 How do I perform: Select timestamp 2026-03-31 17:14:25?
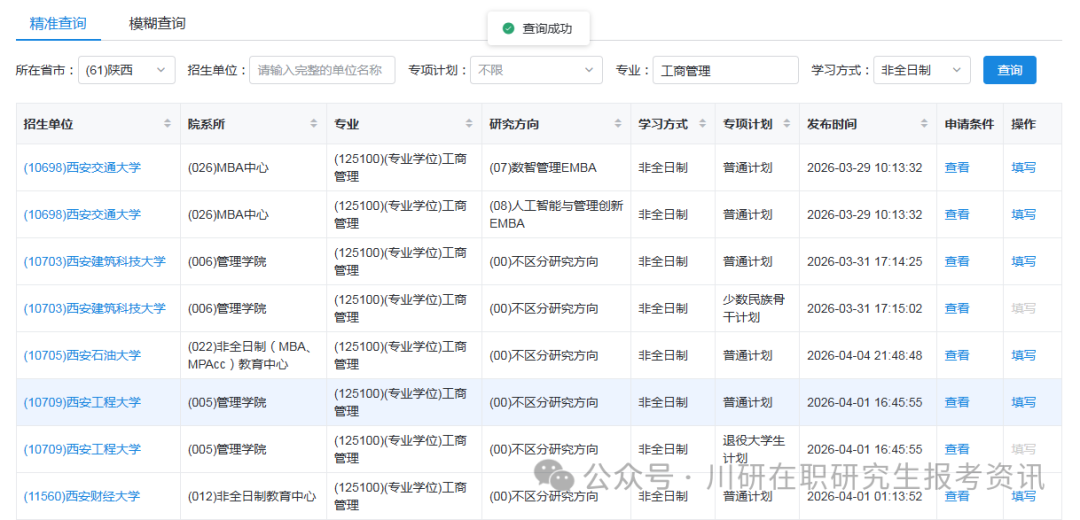point(864,262)
